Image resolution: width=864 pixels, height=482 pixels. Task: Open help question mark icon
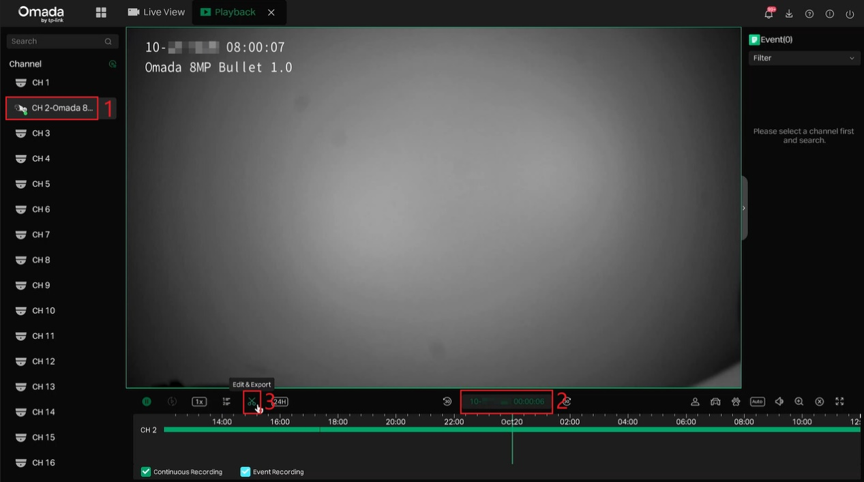[809, 14]
